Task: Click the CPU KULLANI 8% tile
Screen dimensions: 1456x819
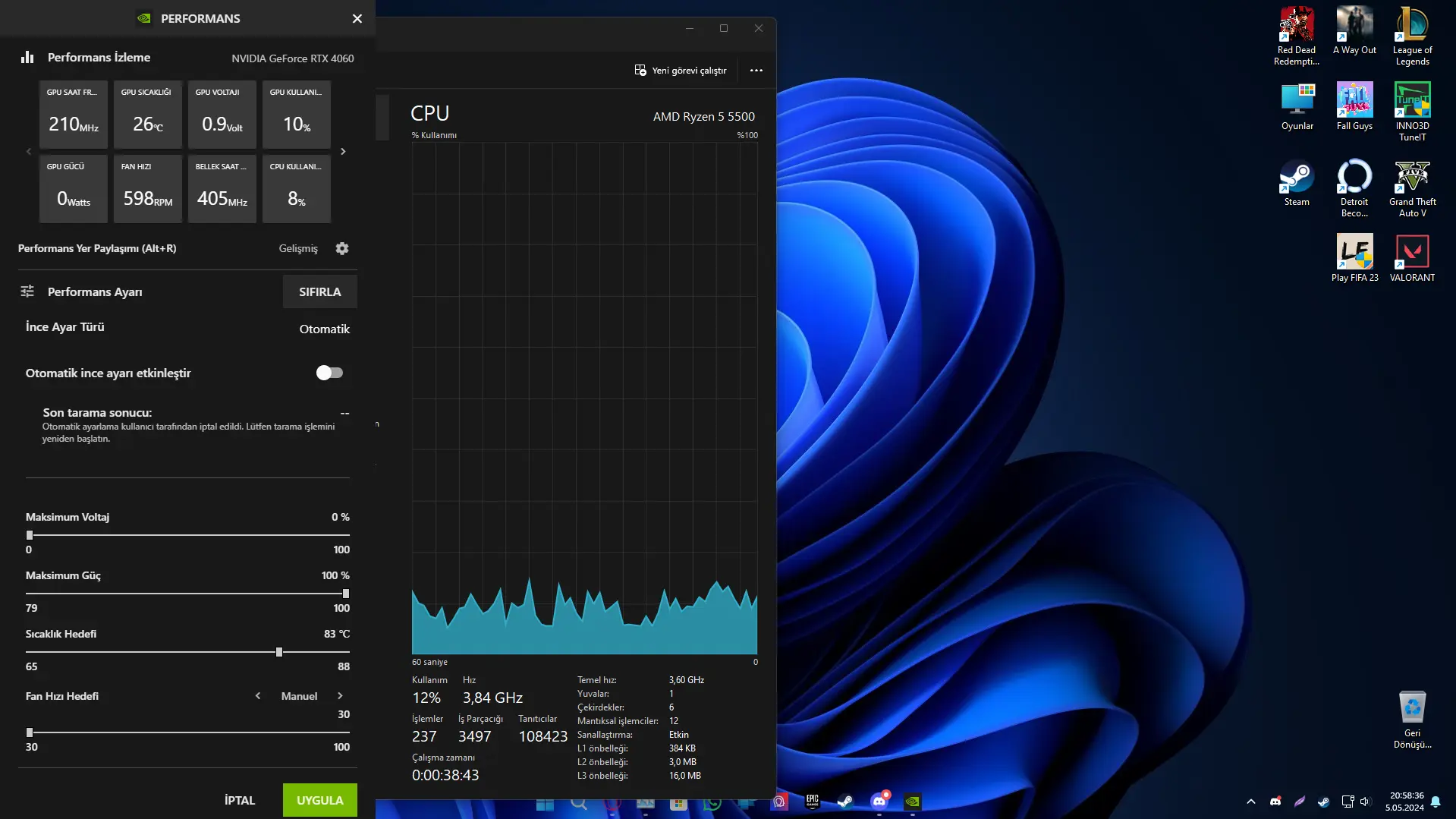Action: (297, 189)
